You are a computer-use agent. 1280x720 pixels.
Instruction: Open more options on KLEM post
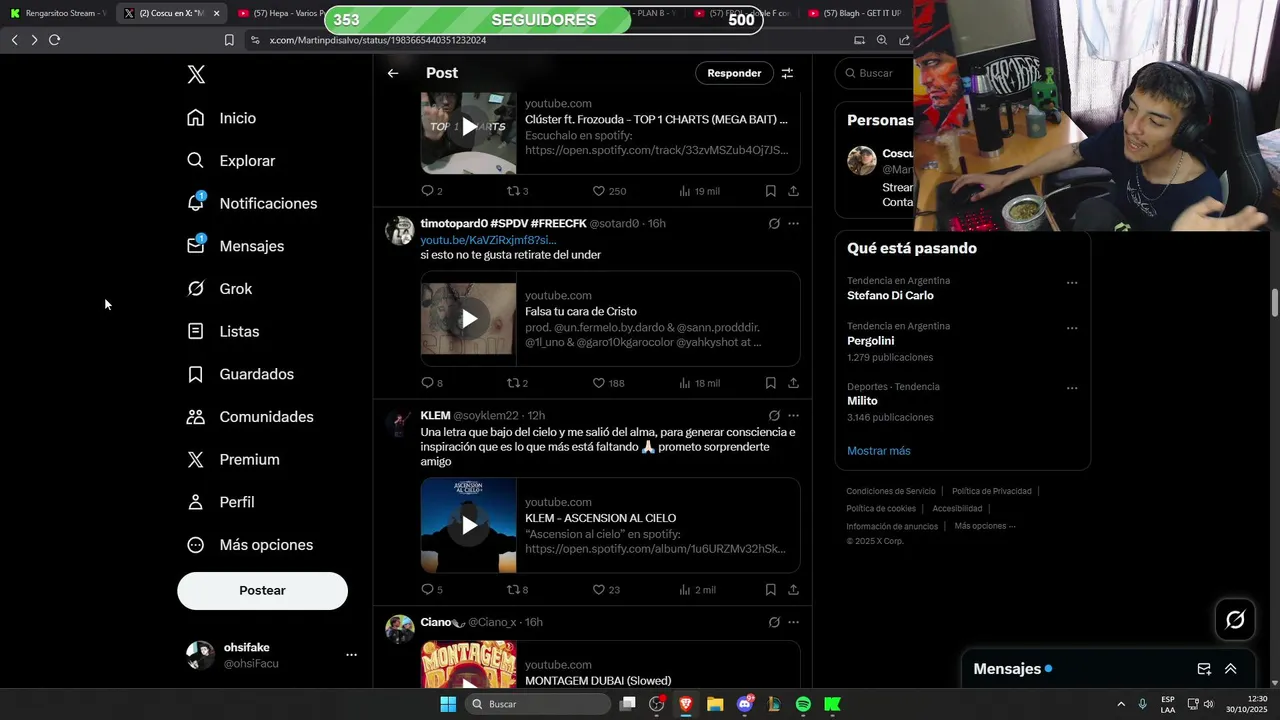point(793,415)
